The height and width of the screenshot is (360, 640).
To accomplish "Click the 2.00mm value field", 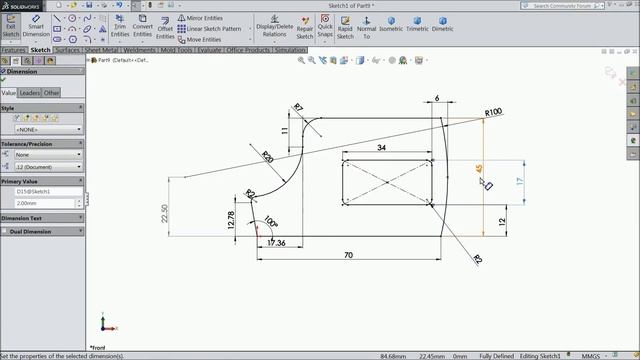I will coord(45,203).
